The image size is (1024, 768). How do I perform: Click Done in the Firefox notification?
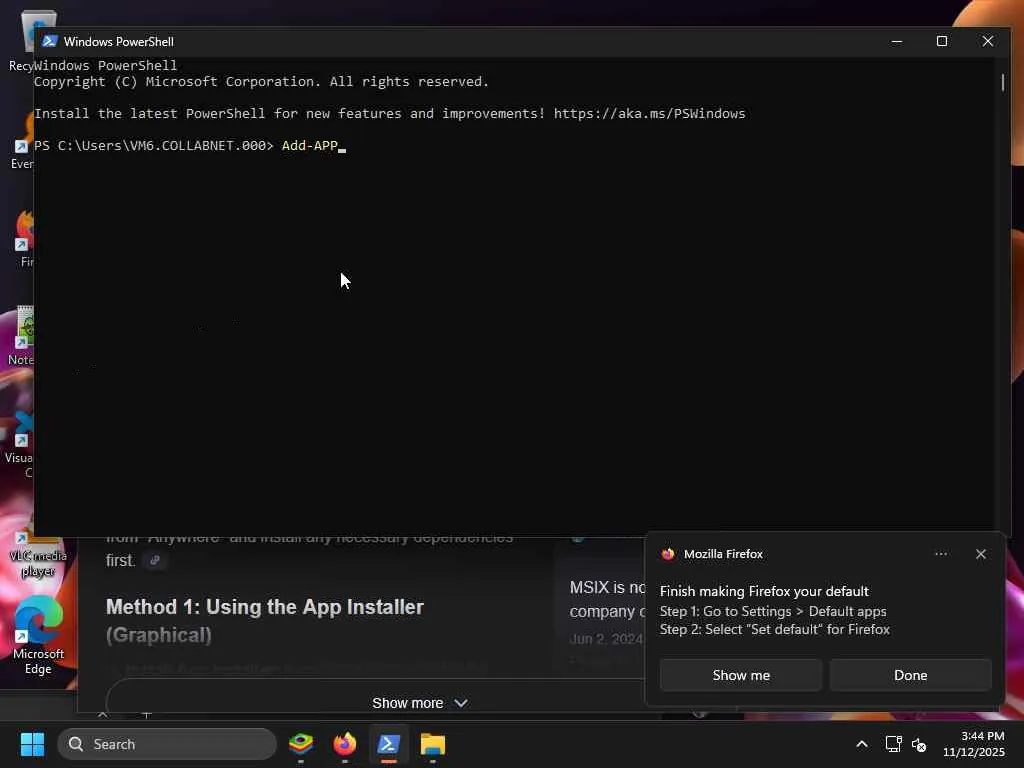tap(910, 675)
